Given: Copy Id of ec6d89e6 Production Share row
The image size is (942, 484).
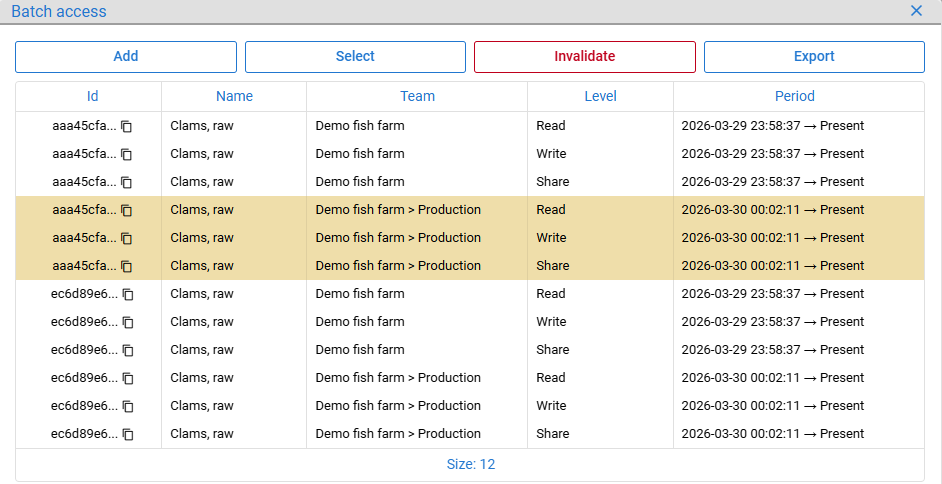Looking at the screenshot, I should pyautogui.click(x=128, y=434).
